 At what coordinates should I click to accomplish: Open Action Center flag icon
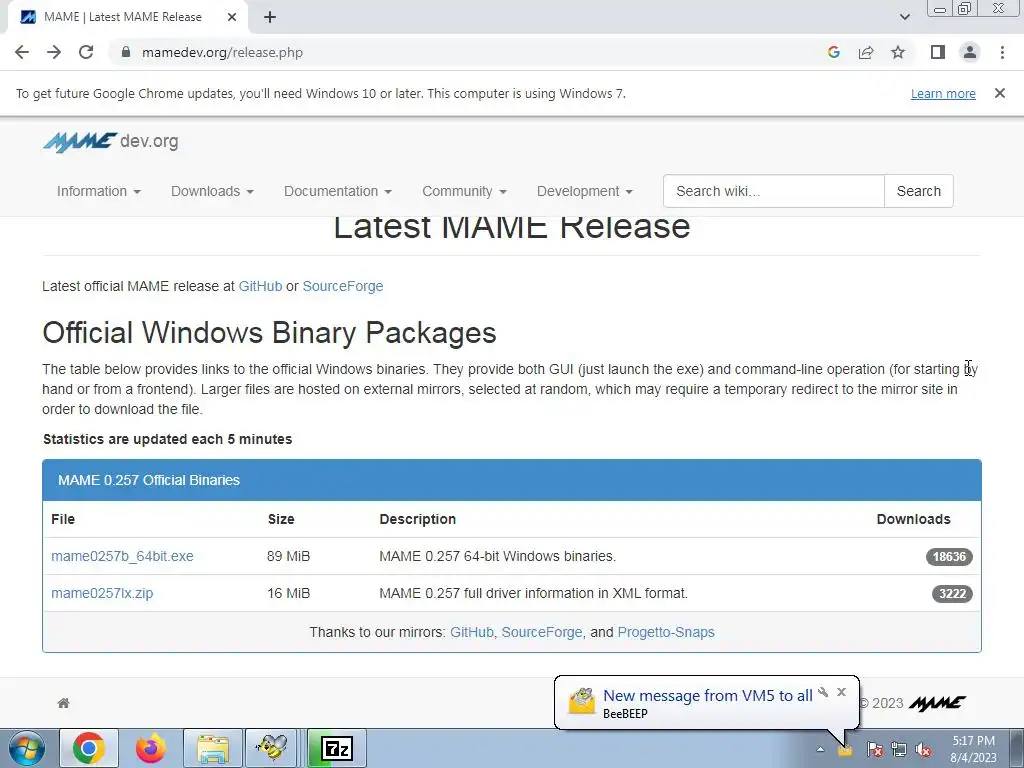click(x=875, y=750)
